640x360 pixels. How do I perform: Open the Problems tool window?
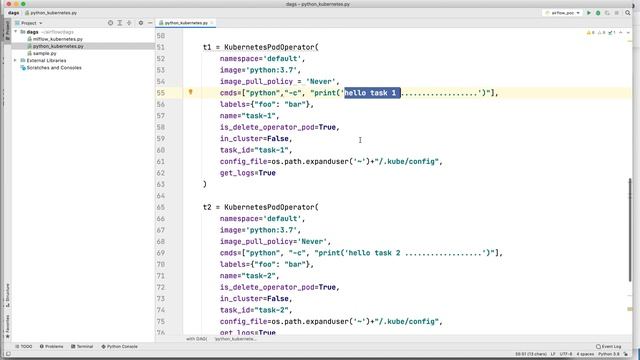point(51,347)
